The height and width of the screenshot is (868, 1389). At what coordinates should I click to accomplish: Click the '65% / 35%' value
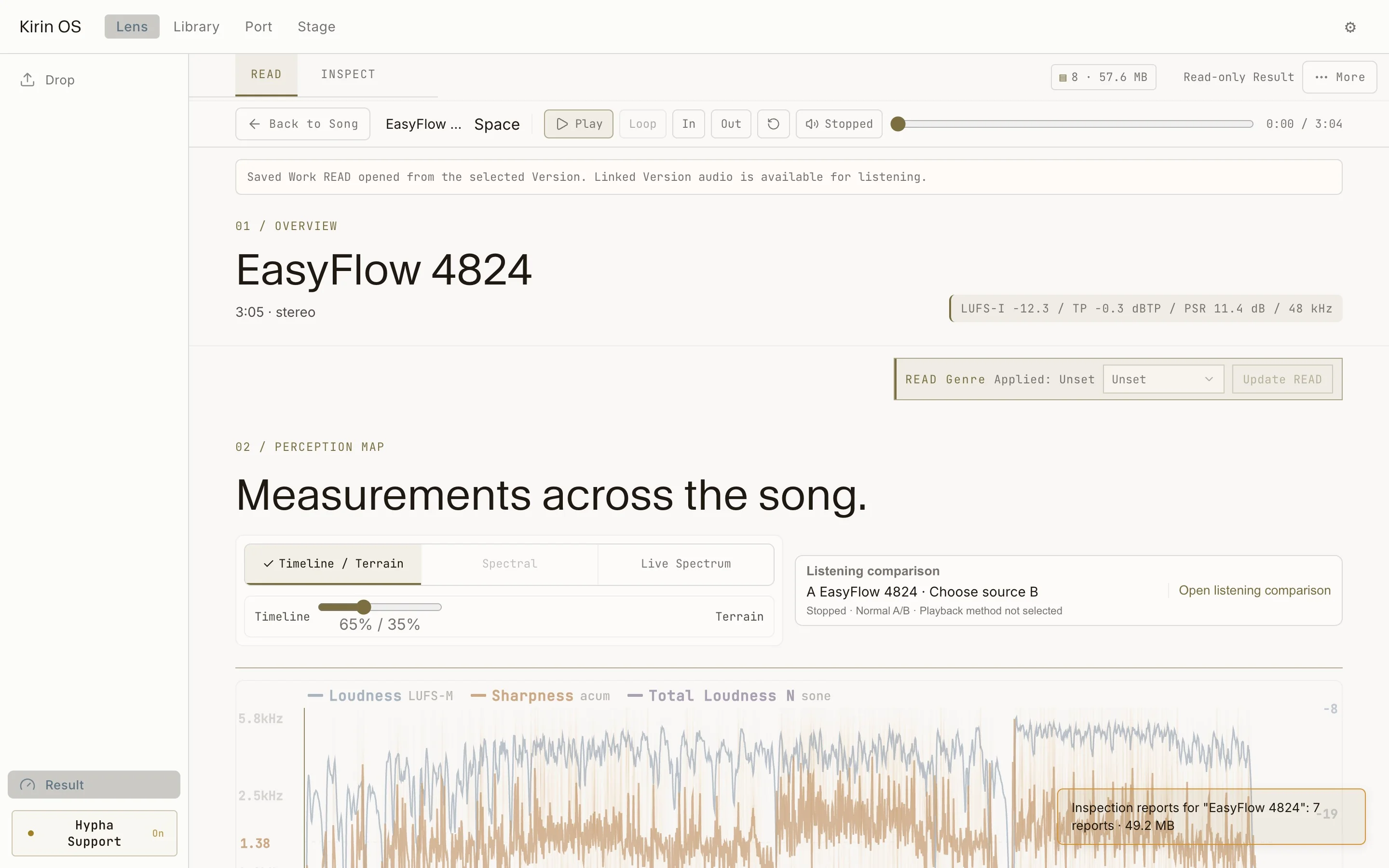tap(380, 624)
